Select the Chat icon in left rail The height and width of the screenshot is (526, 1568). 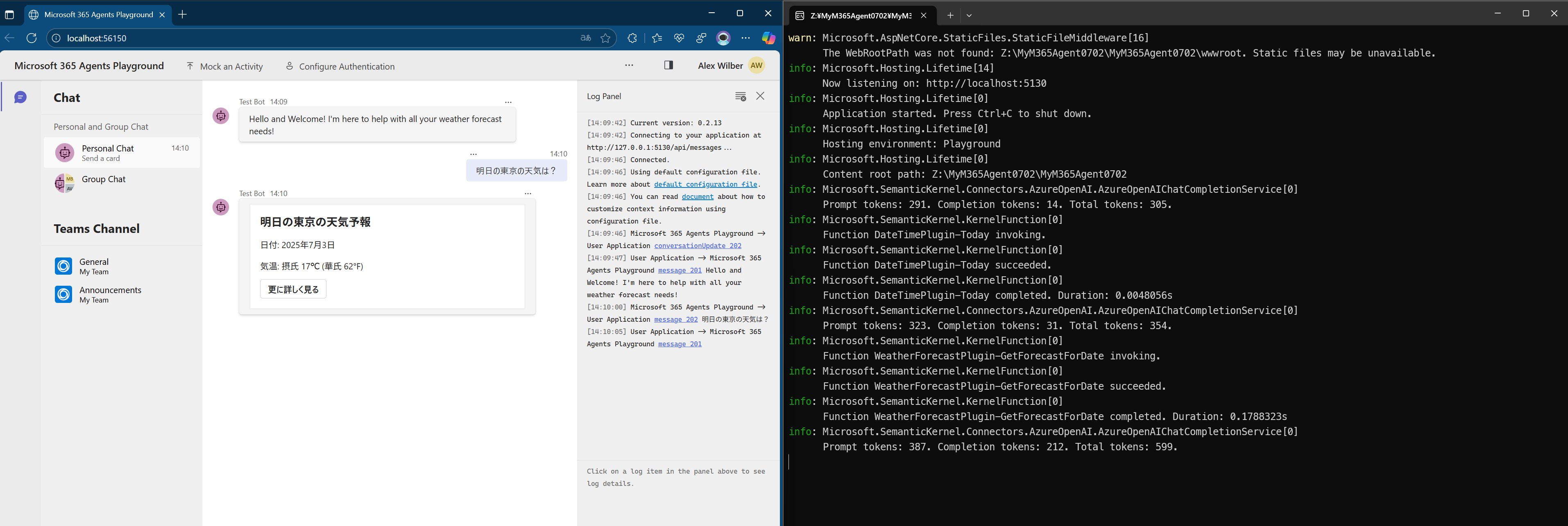point(21,97)
